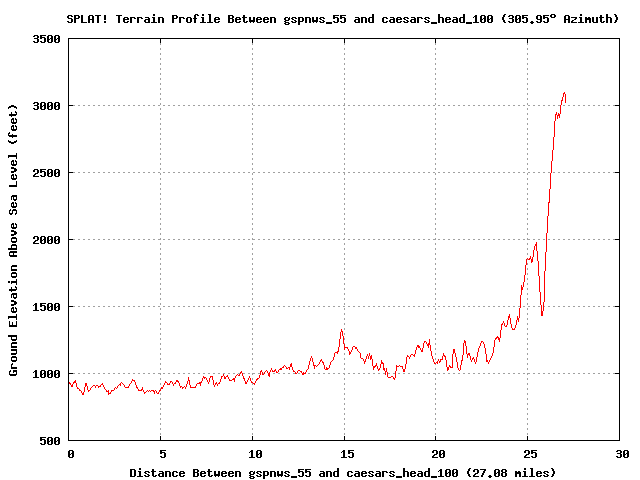
Task: Click the x-axis tick label 25
Action: [530, 454]
